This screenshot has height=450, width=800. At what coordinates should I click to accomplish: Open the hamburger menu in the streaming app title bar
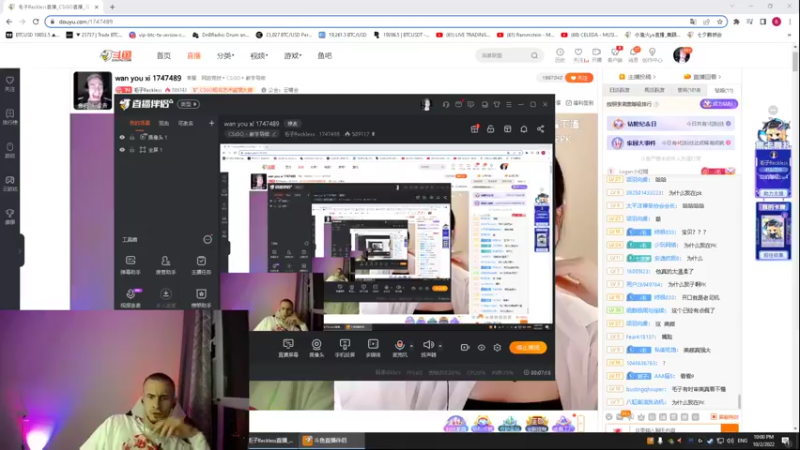coord(509,105)
